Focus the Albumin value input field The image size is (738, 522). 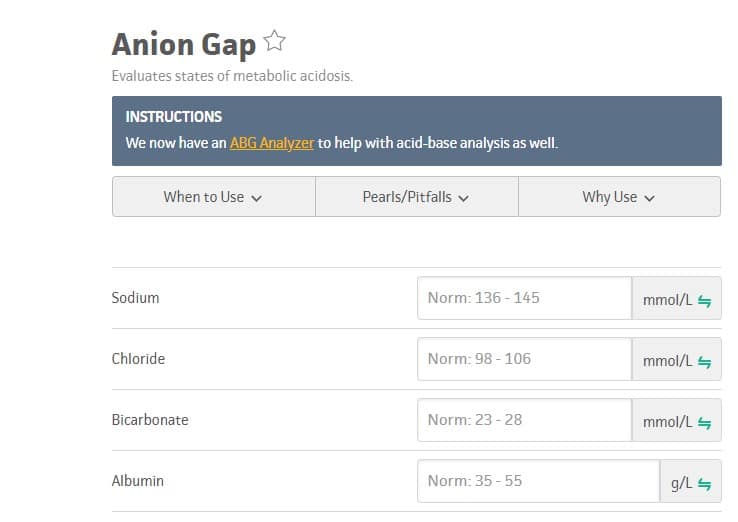coord(538,481)
